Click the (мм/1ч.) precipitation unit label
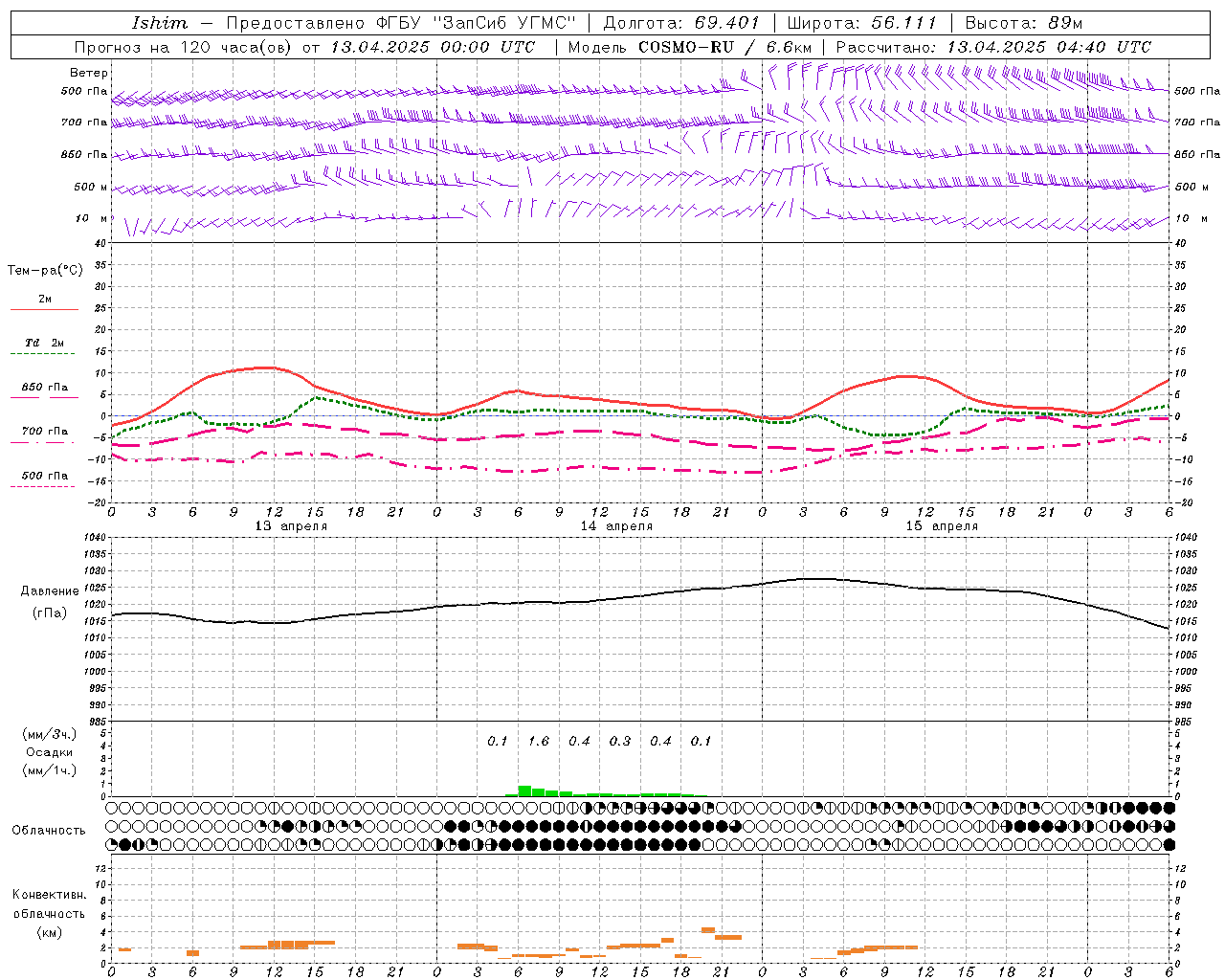This screenshot has width=1225, height=980. [x=50, y=770]
